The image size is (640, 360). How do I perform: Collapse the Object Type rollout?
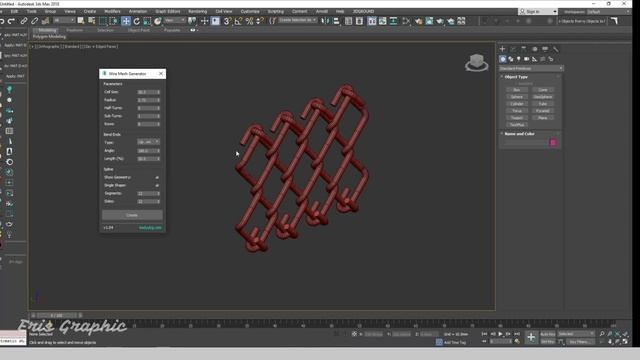pyautogui.click(x=516, y=77)
